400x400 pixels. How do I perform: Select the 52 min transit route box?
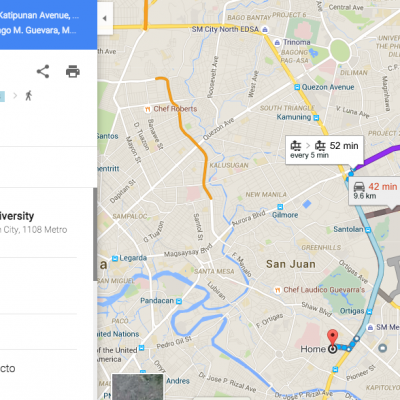point(324,150)
